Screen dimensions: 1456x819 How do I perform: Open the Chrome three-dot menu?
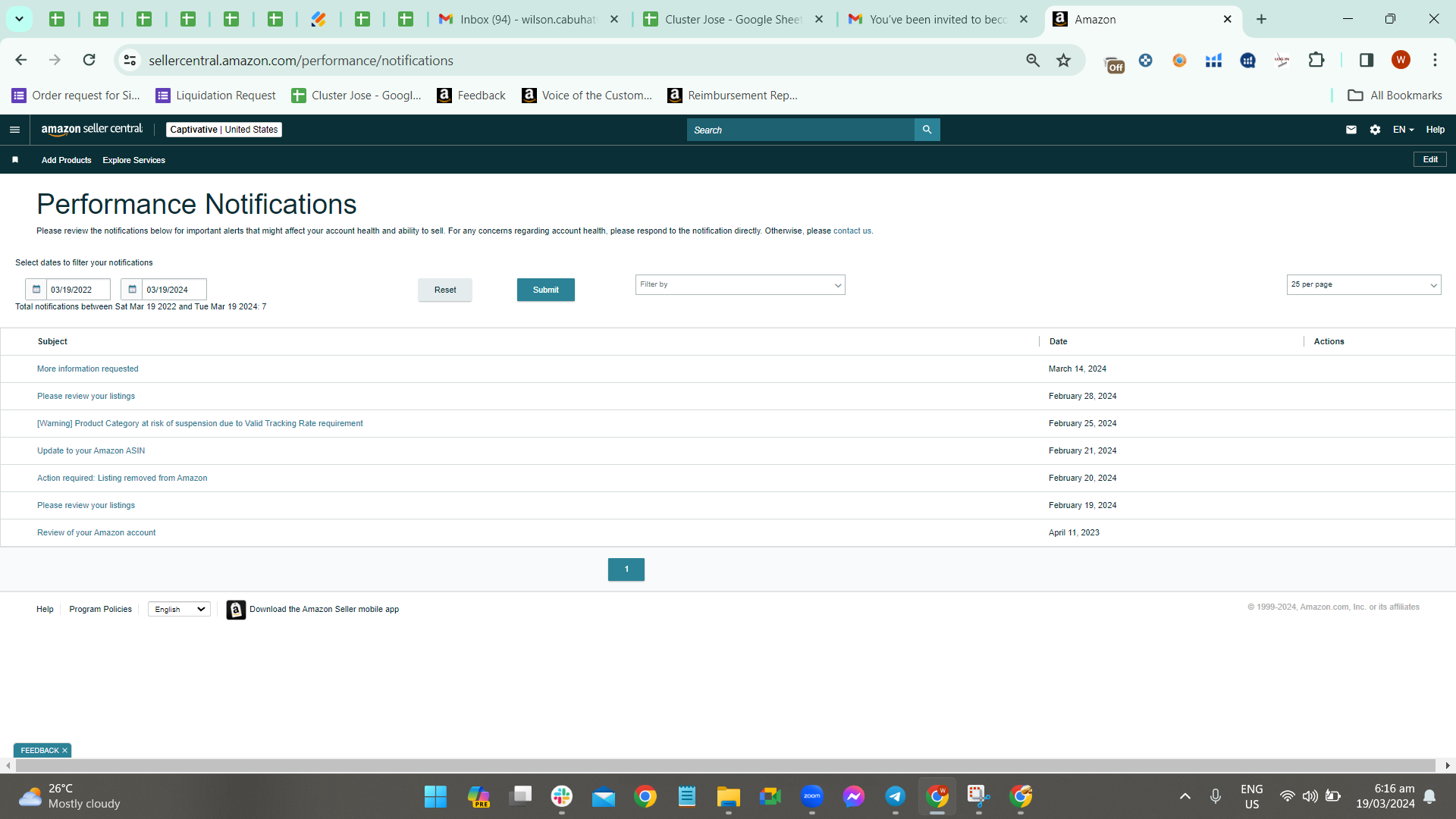click(x=1435, y=60)
